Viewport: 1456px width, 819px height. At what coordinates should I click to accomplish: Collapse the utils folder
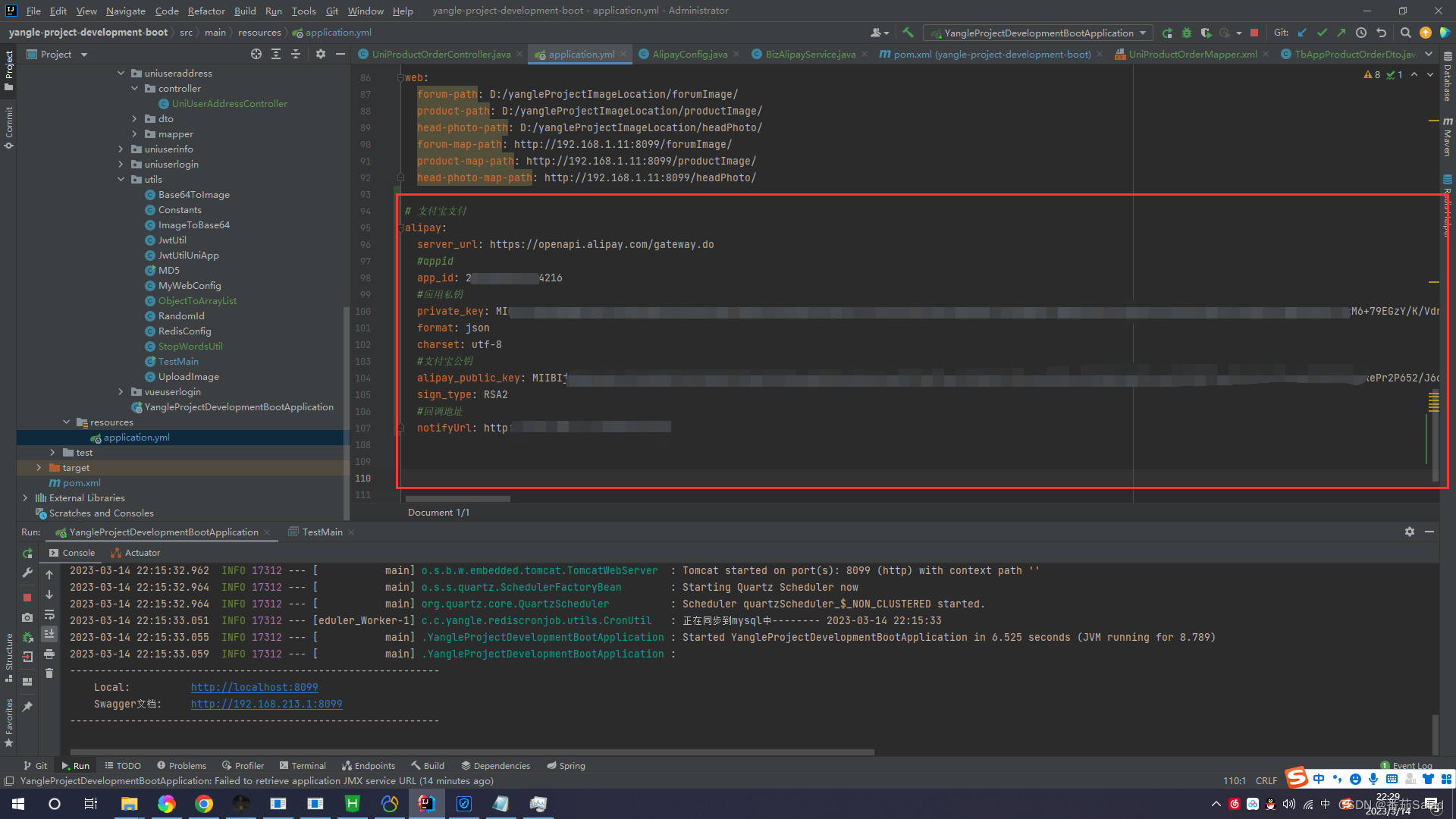pyautogui.click(x=121, y=179)
